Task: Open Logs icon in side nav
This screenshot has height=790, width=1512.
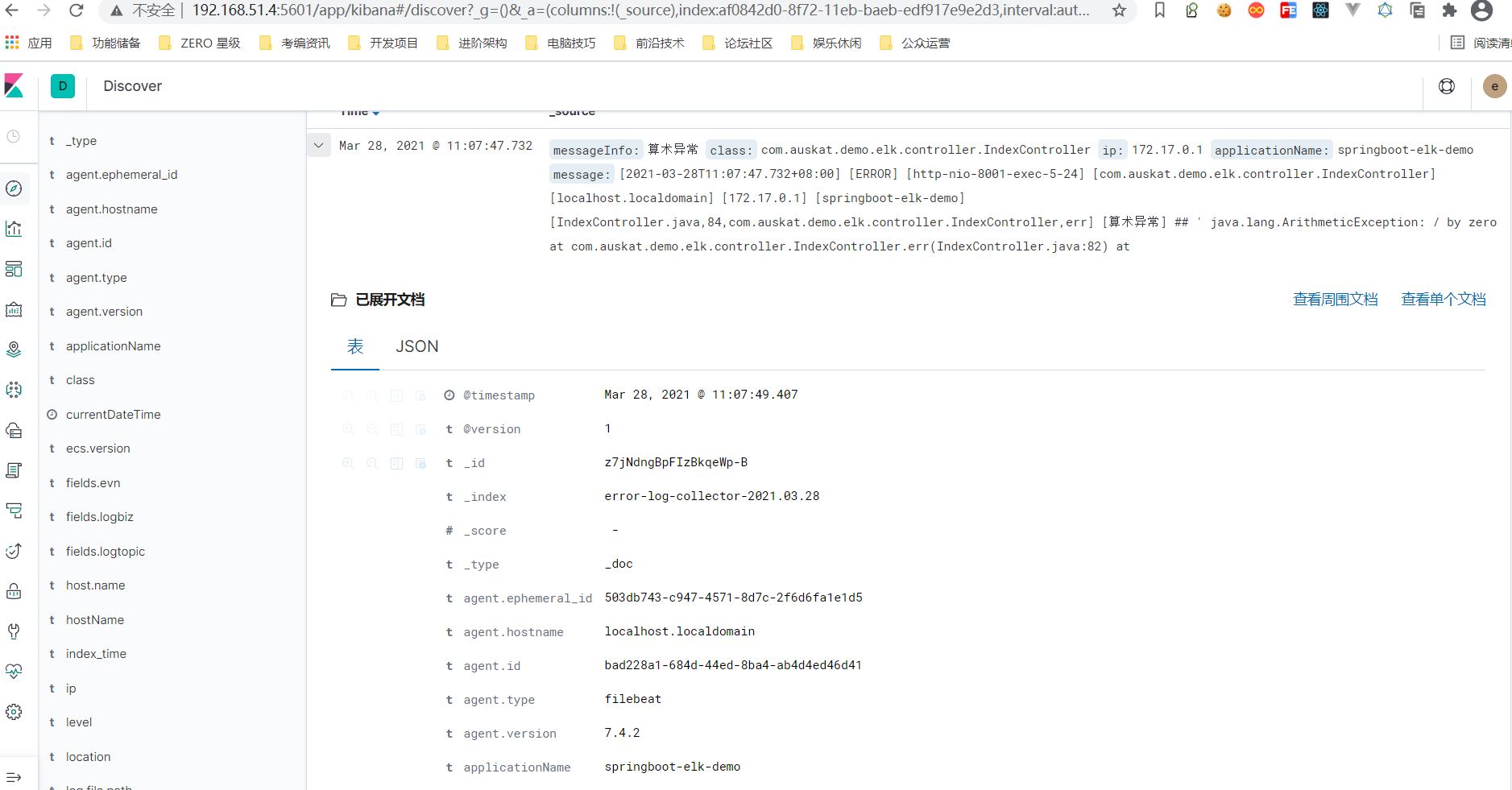Action: [x=14, y=470]
